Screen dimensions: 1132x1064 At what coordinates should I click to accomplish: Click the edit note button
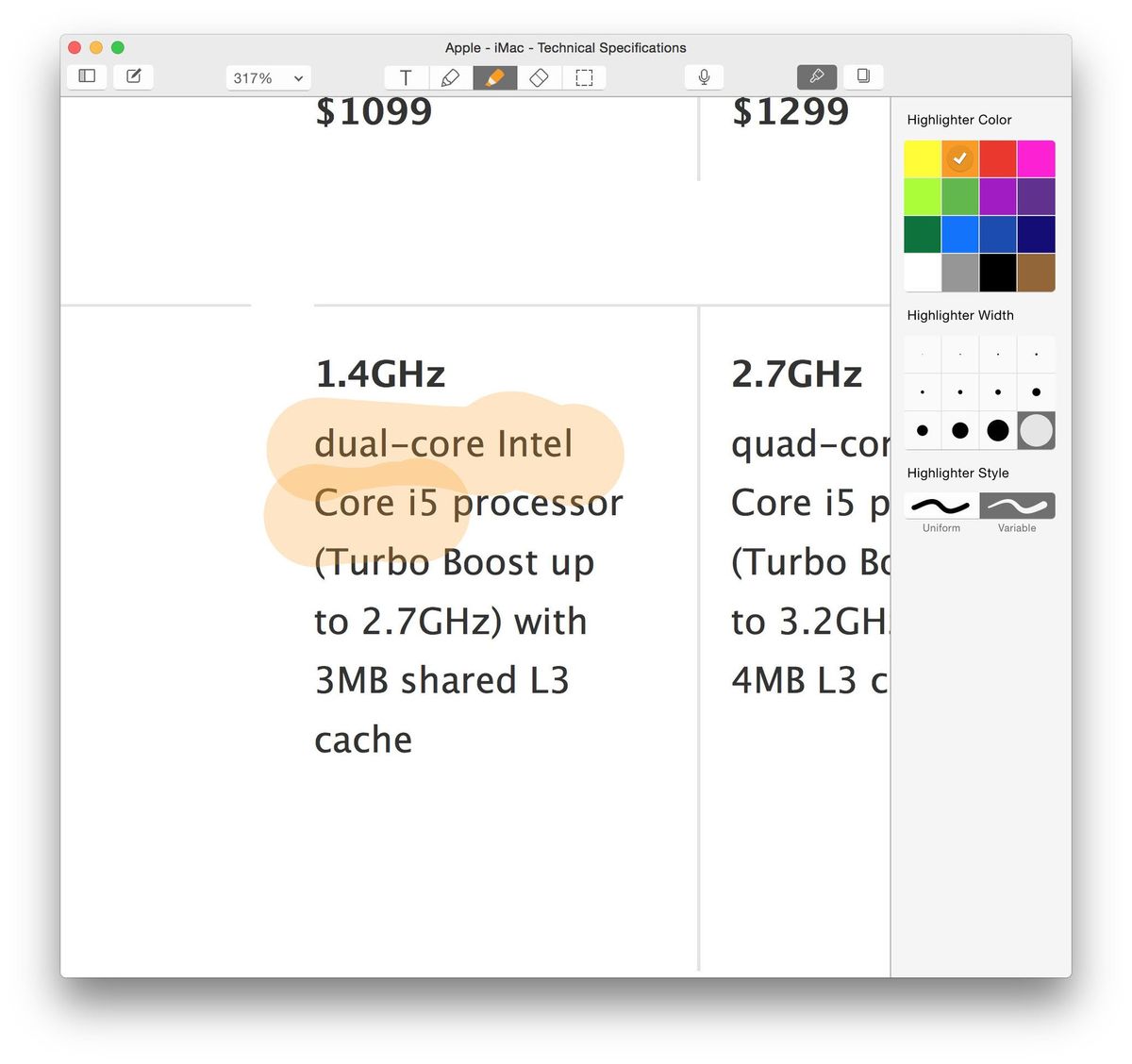click(x=133, y=76)
